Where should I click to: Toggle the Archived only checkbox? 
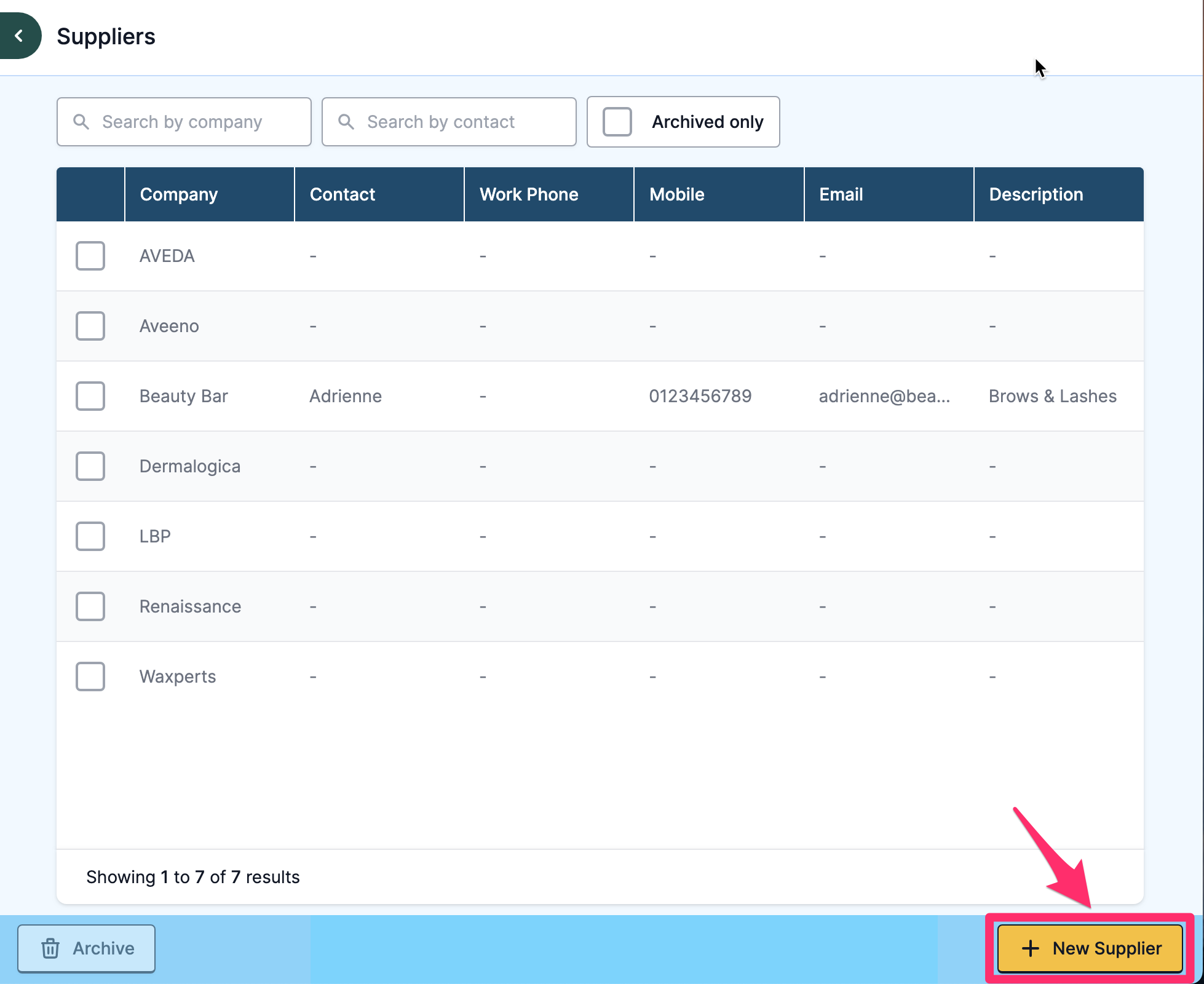point(617,122)
